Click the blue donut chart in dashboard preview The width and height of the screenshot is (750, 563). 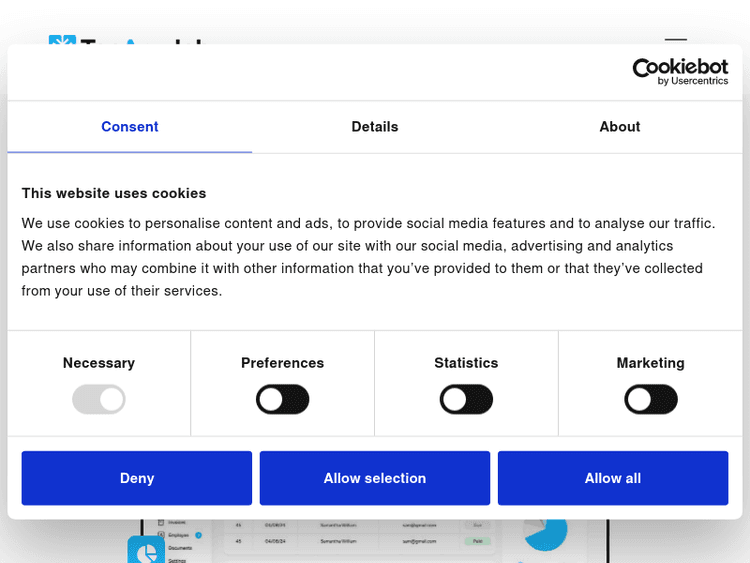coord(548,532)
